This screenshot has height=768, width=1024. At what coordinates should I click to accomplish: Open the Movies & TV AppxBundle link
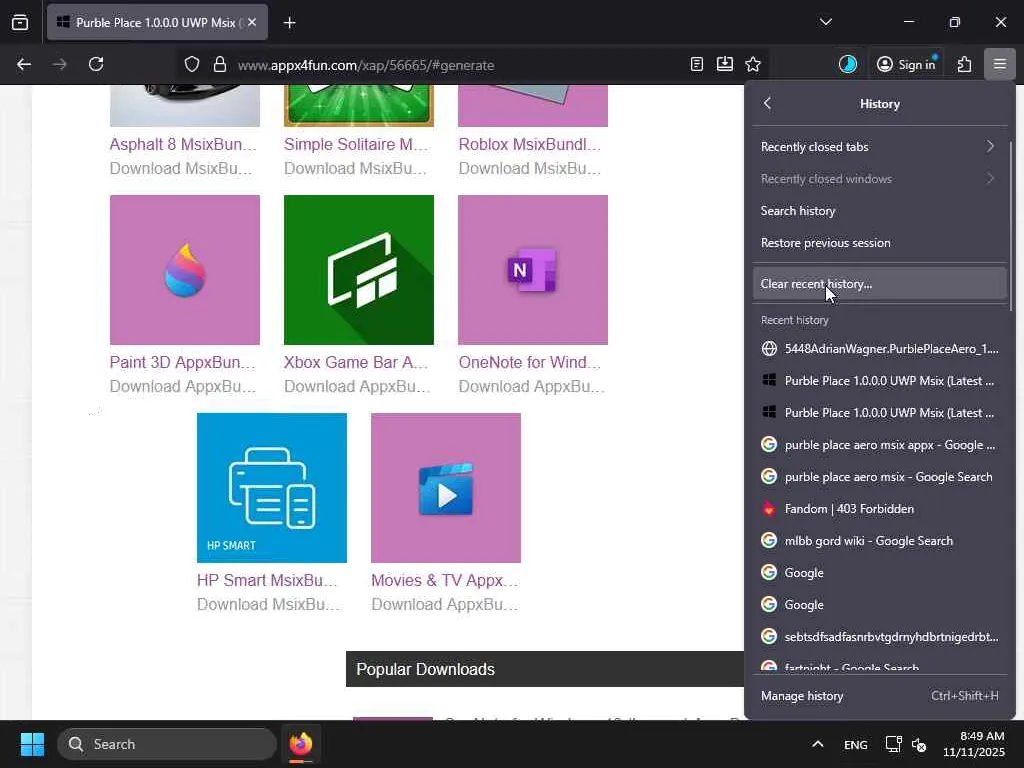[445, 581]
